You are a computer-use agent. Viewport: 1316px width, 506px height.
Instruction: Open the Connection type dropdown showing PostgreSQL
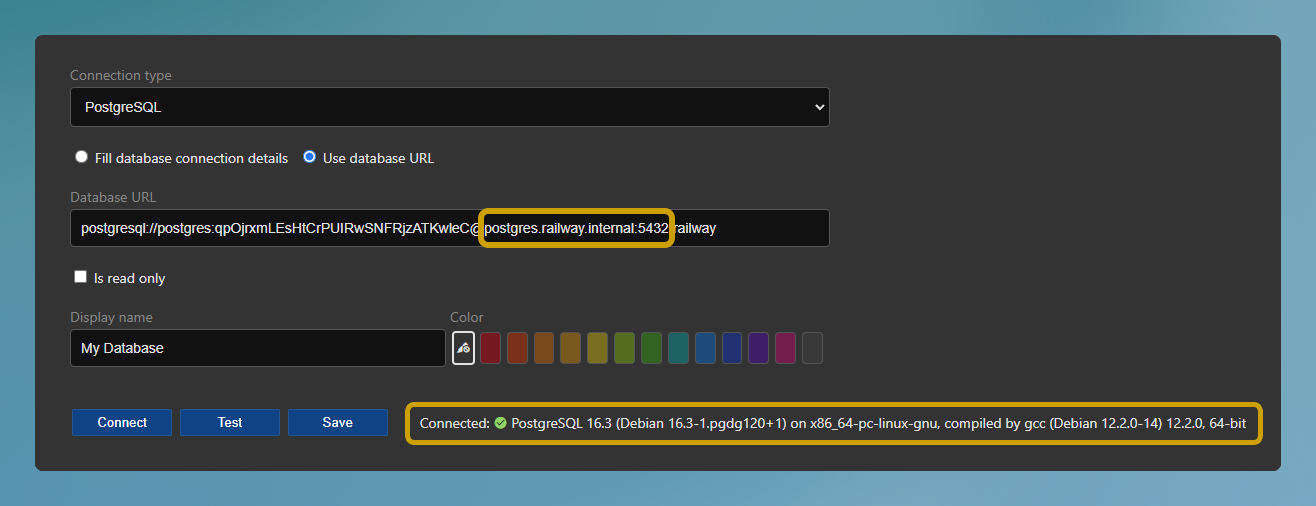[x=450, y=107]
